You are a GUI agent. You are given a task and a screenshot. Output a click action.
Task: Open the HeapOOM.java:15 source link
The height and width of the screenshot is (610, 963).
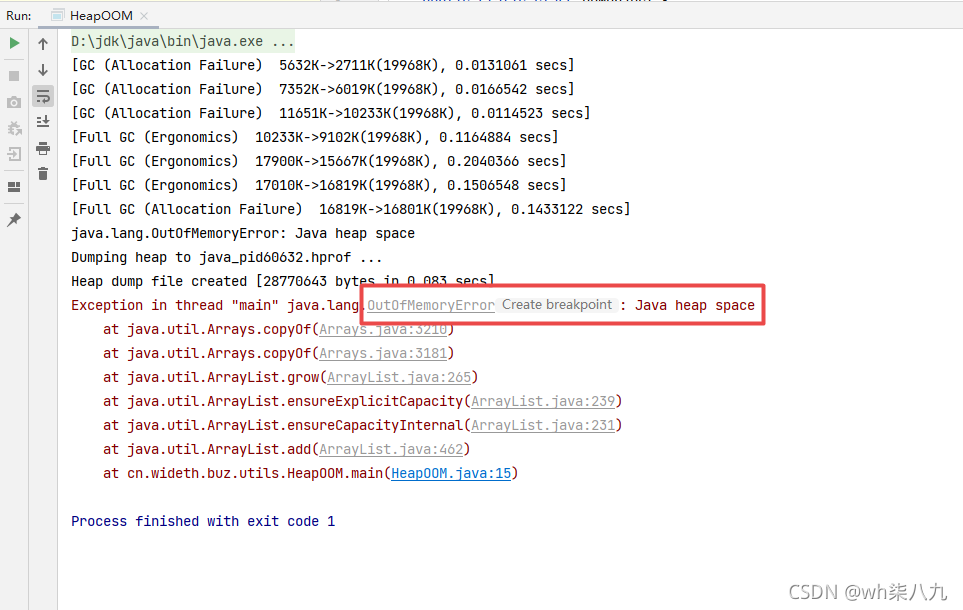point(451,473)
